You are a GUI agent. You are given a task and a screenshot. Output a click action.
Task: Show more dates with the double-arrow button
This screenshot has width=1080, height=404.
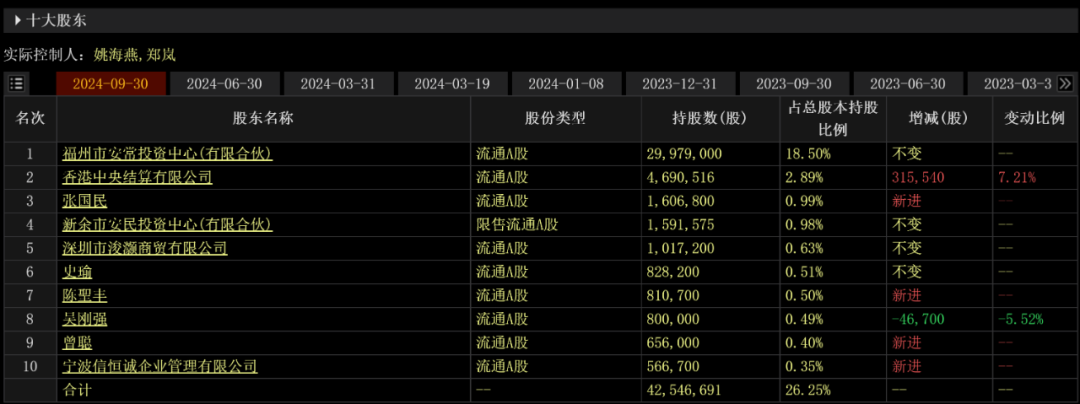click(x=1065, y=84)
